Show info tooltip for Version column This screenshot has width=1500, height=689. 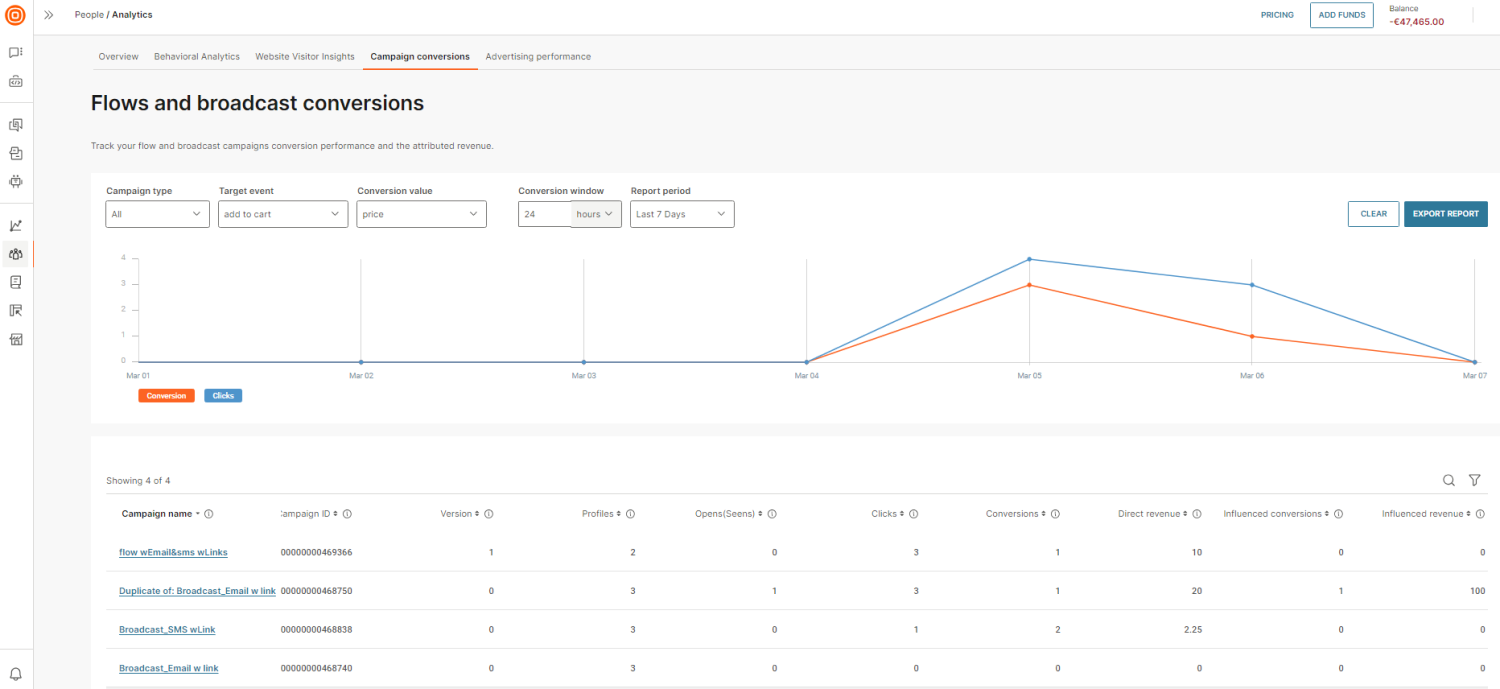[x=488, y=514]
